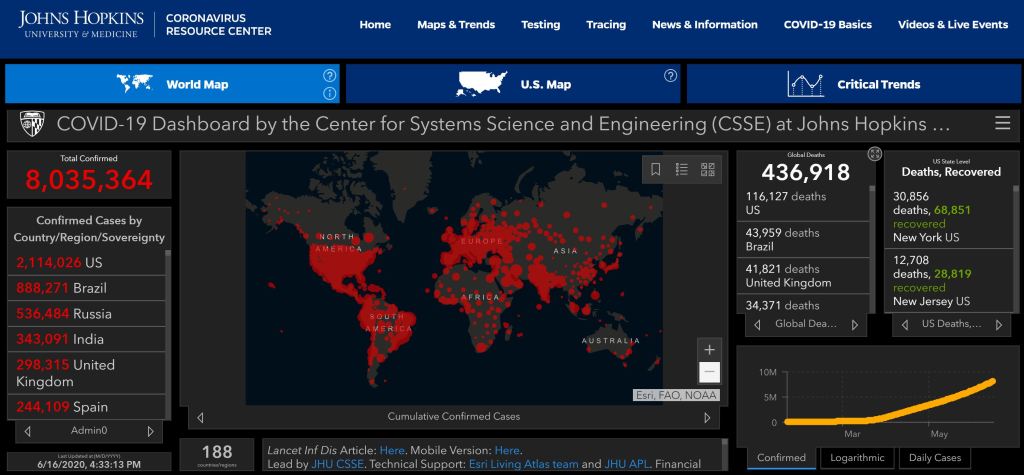The width and height of the screenshot is (1024, 475).
Task: Select Brazil row with 888,271 cases
Action: click(x=86, y=288)
